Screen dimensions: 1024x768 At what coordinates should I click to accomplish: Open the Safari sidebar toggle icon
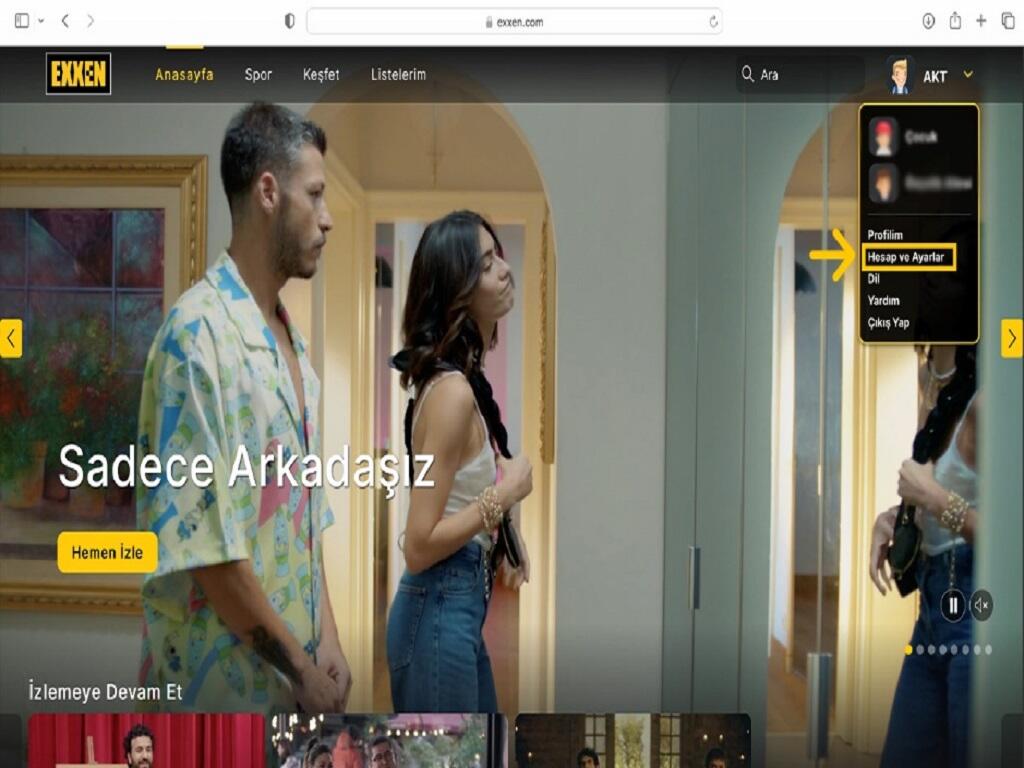pos(22,21)
